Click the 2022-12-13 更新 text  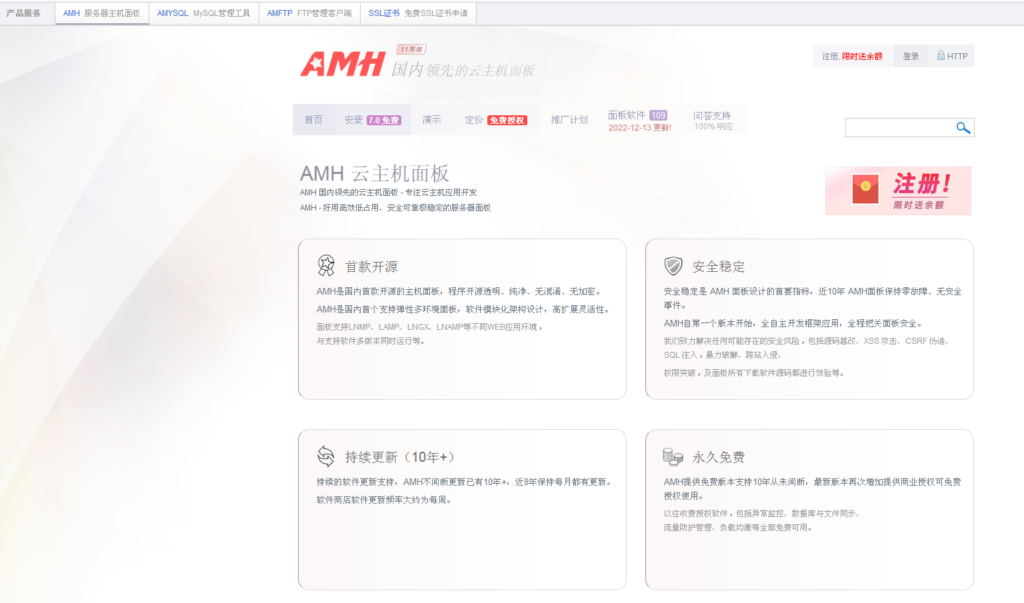click(x=640, y=128)
